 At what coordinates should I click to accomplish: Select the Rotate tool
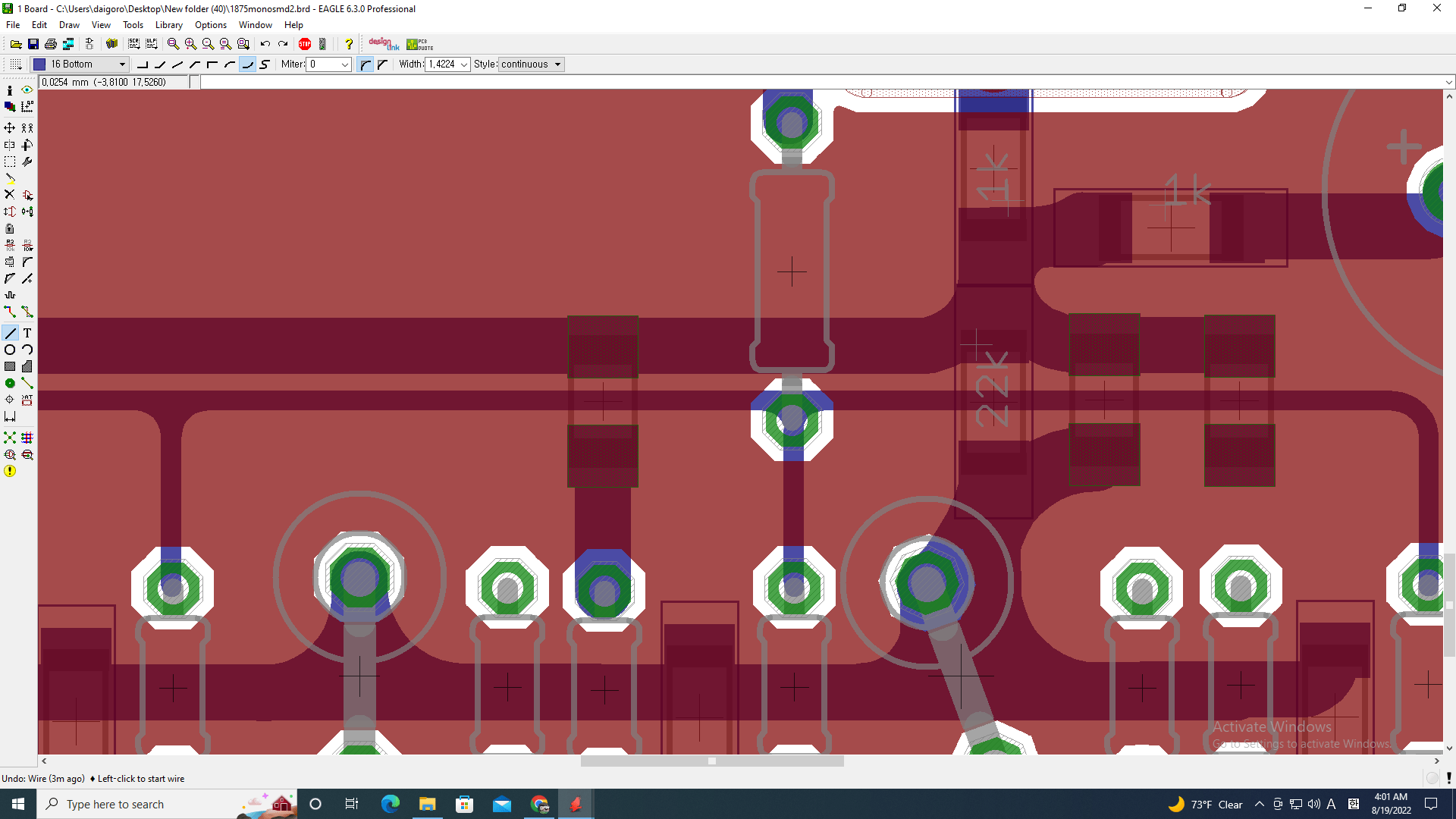click(x=27, y=145)
